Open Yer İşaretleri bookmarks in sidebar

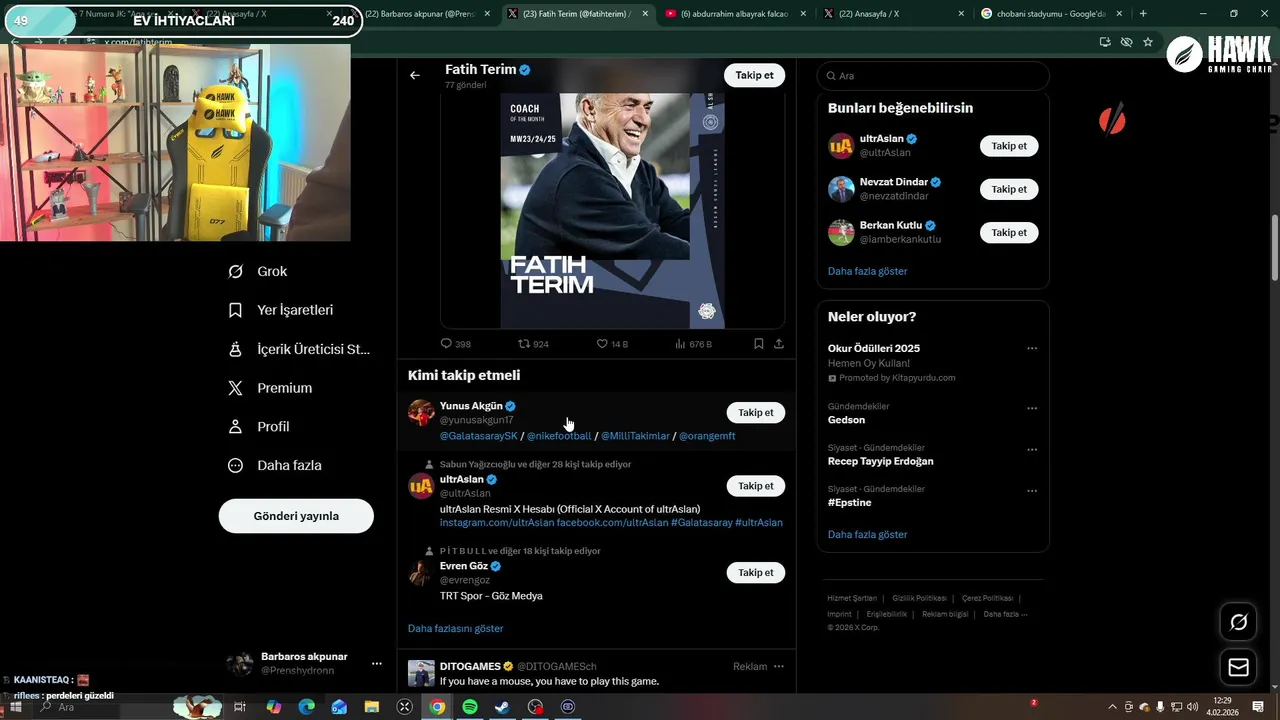click(x=281, y=310)
